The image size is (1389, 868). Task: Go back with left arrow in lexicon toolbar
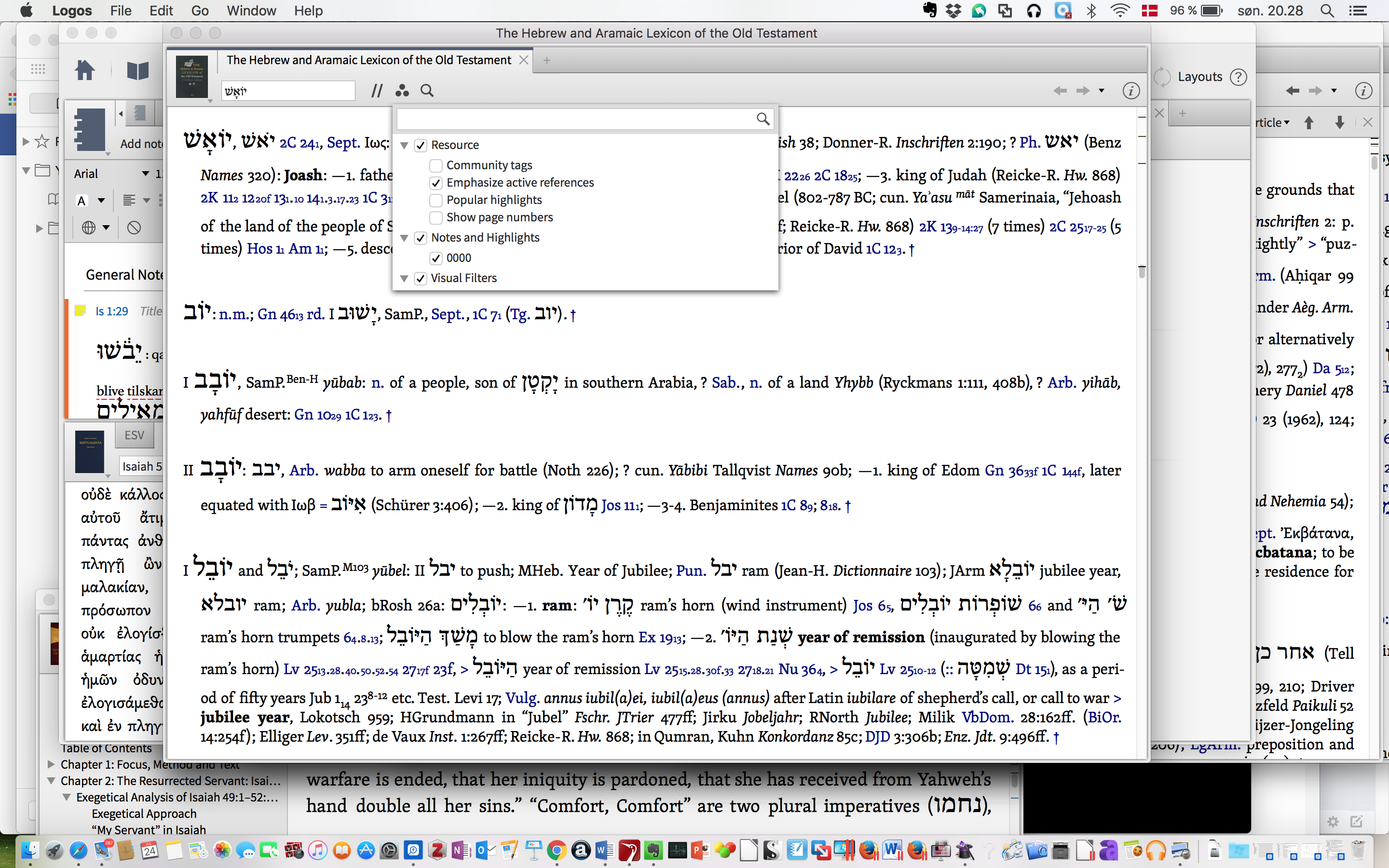[1060, 91]
